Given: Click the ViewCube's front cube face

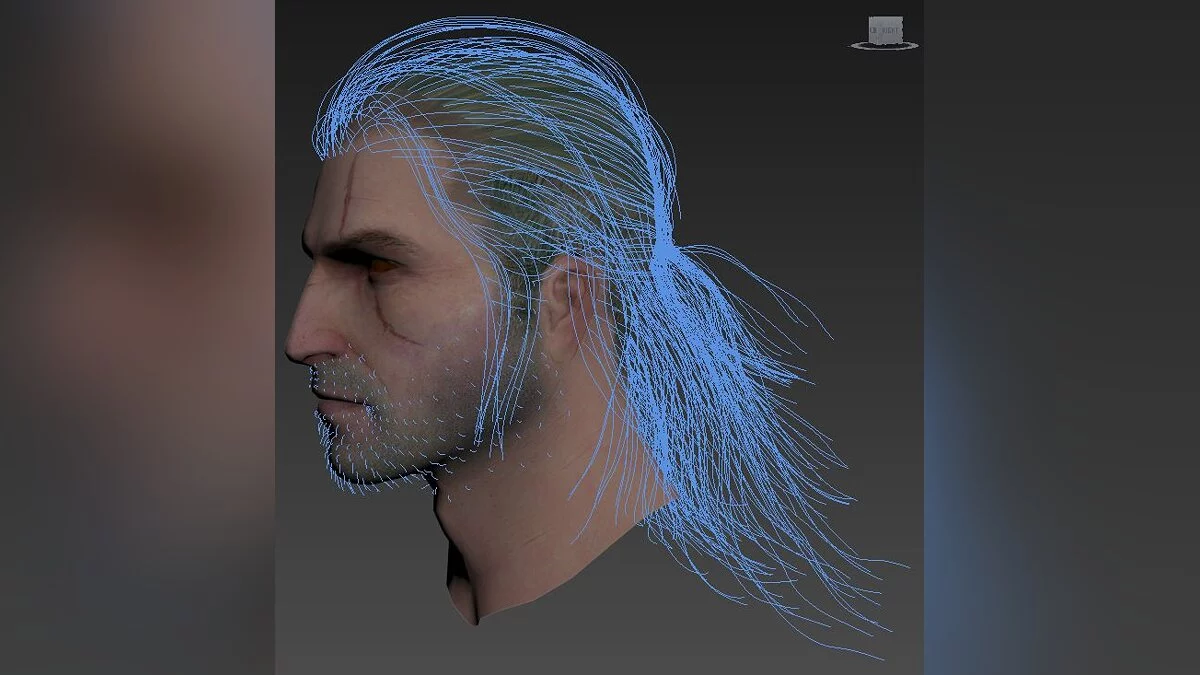Looking at the screenshot, I should coord(886,30).
